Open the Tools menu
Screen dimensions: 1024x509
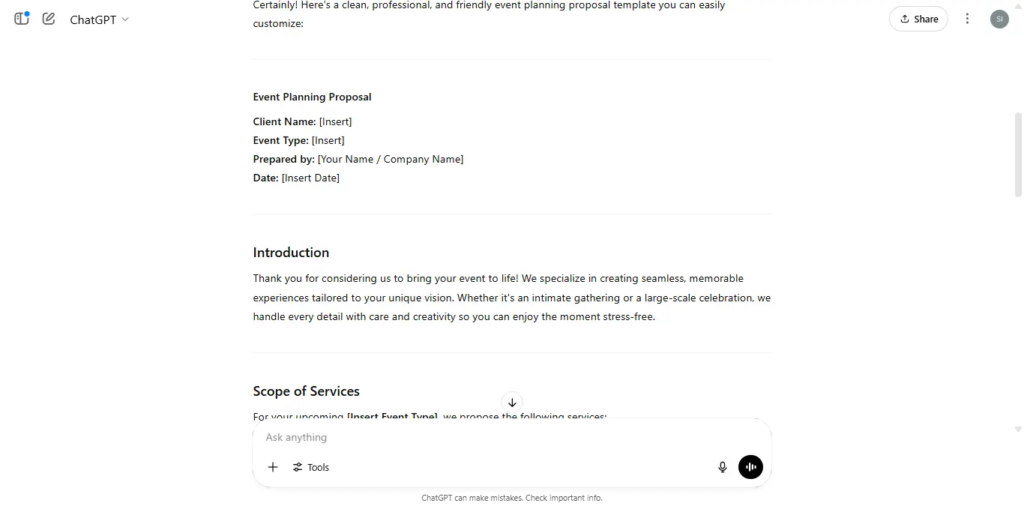click(x=311, y=467)
